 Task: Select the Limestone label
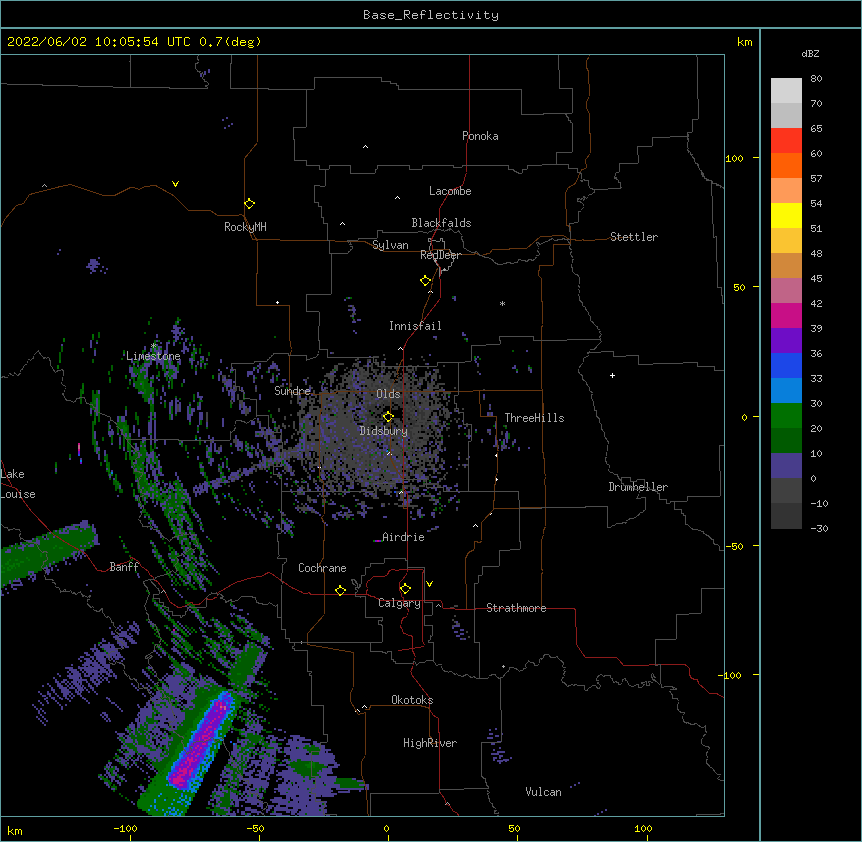pyautogui.click(x=153, y=356)
